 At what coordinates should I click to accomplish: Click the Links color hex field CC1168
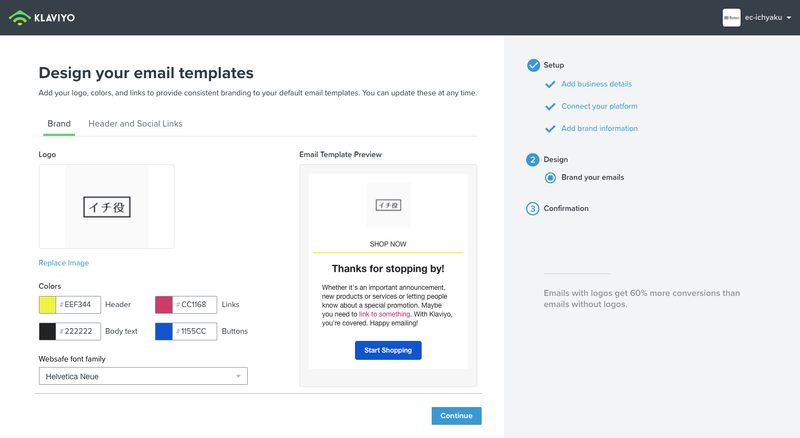click(194, 305)
